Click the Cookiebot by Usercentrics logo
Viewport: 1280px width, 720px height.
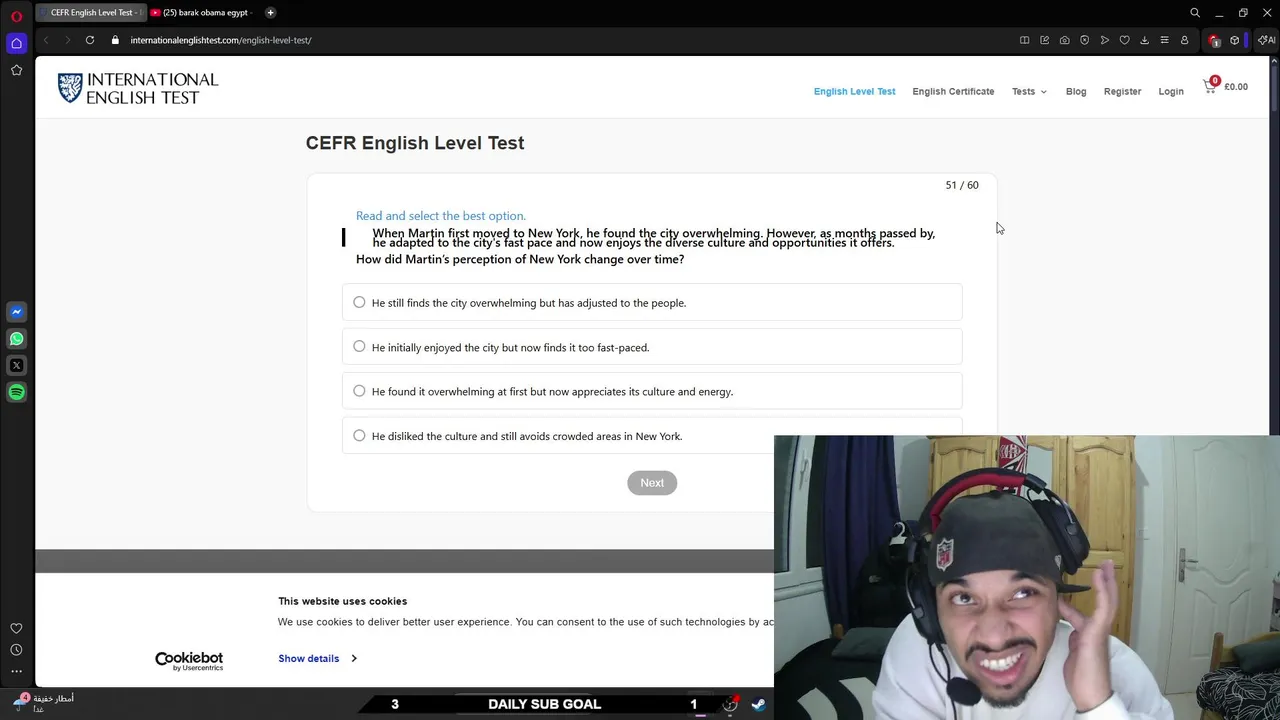[189, 661]
